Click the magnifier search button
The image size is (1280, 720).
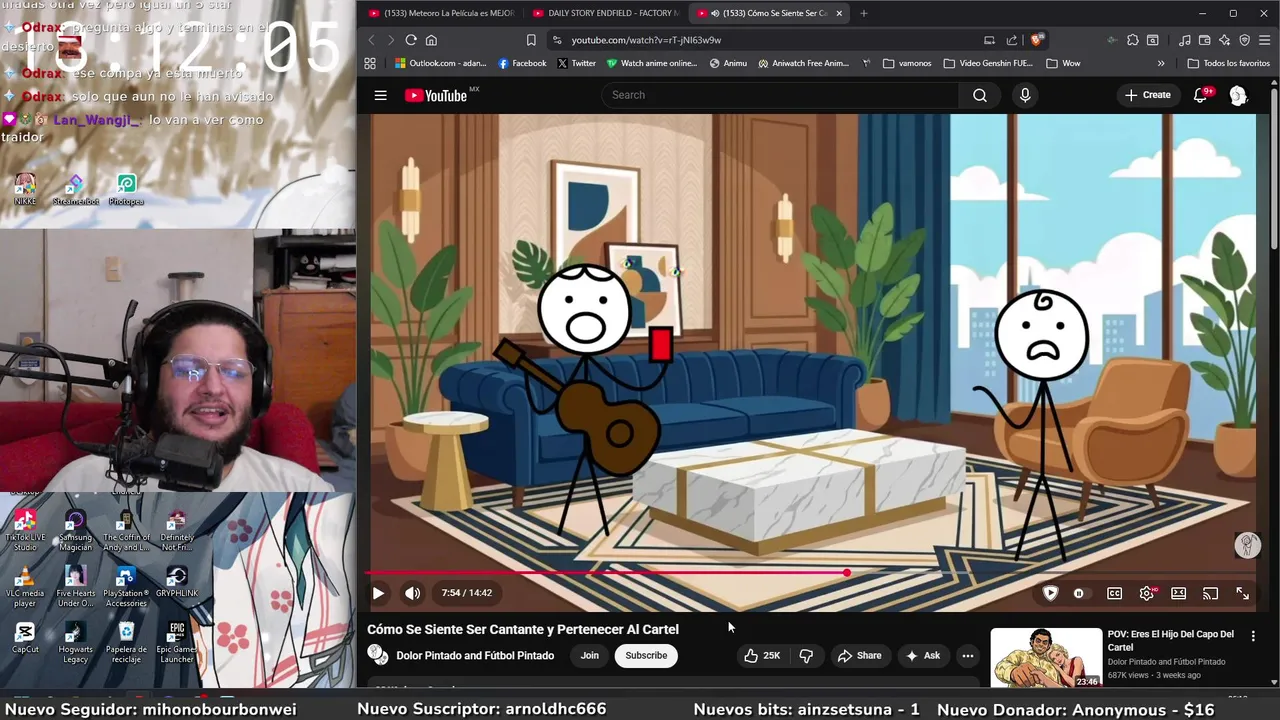pos(980,95)
